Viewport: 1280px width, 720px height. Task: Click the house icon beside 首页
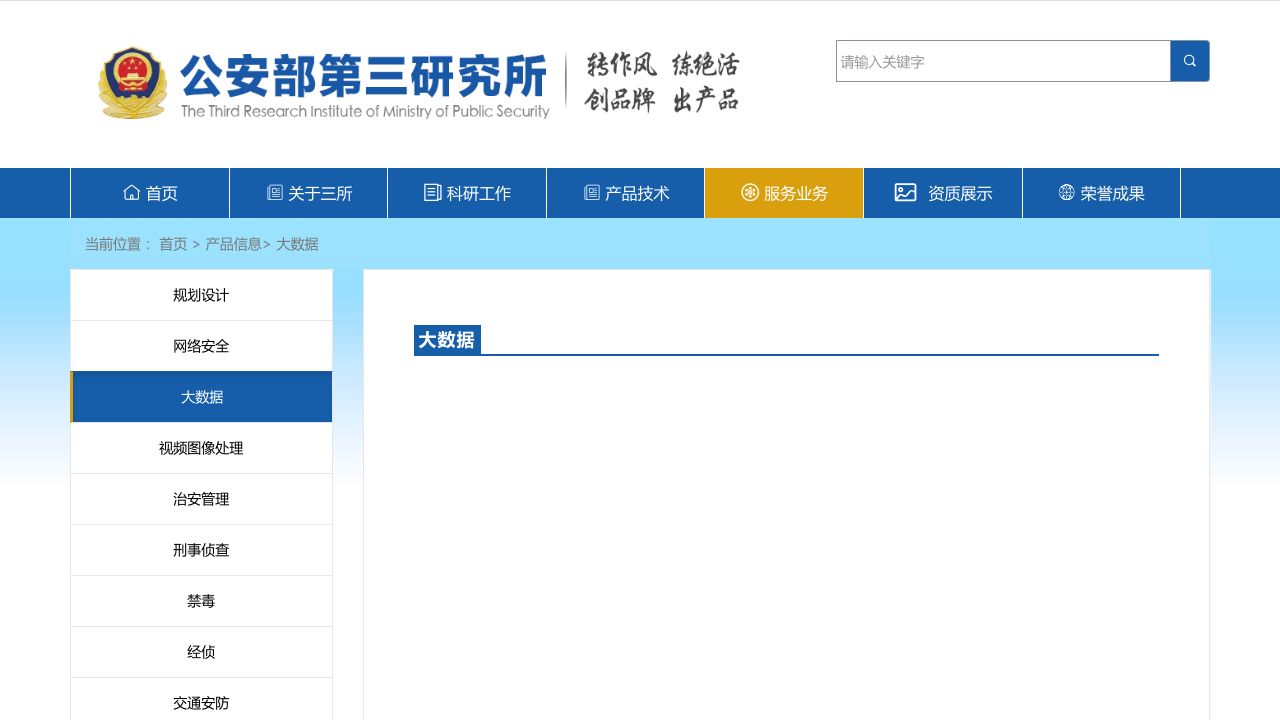point(131,193)
